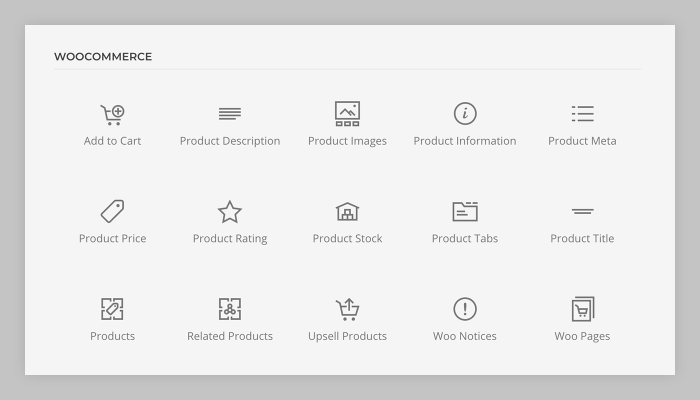This screenshot has width=700, height=400.
Task: Pick the Product Tabs folder icon
Action: tap(465, 211)
